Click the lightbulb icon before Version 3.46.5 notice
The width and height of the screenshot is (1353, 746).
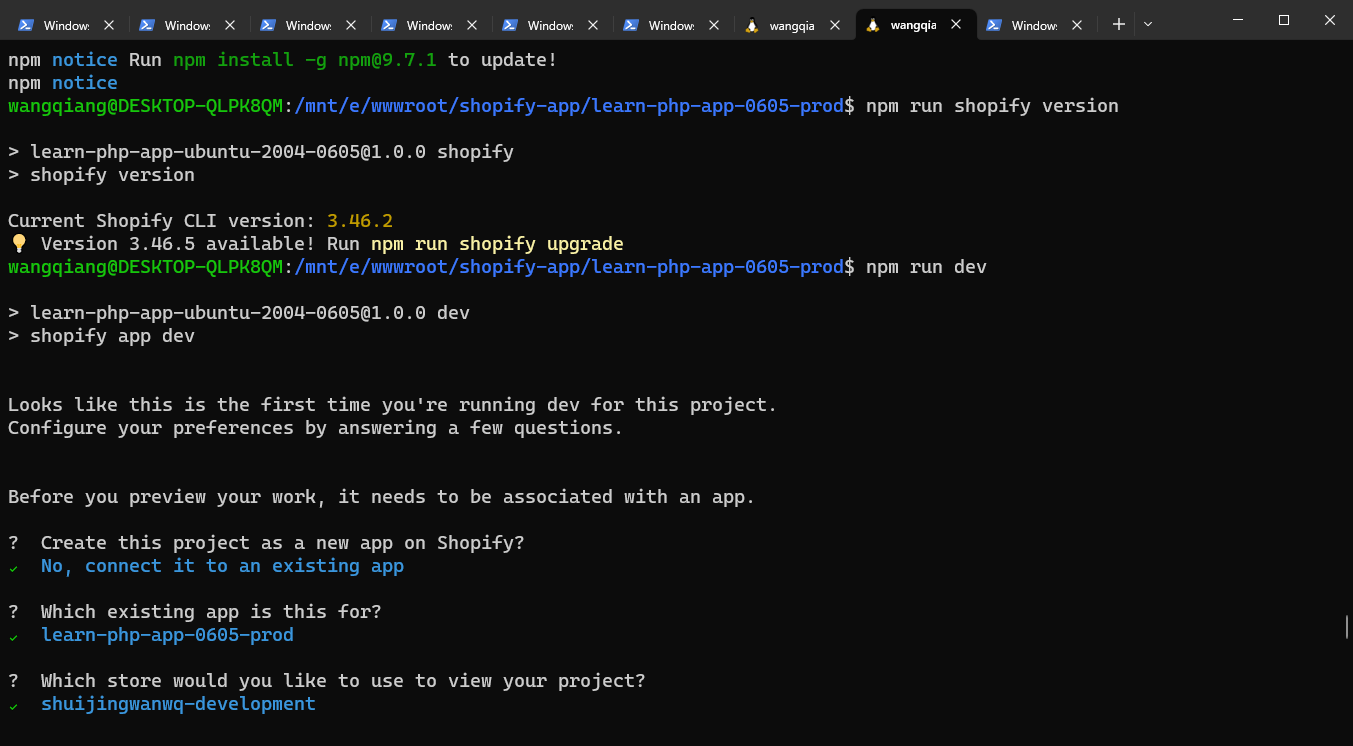coord(18,244)
